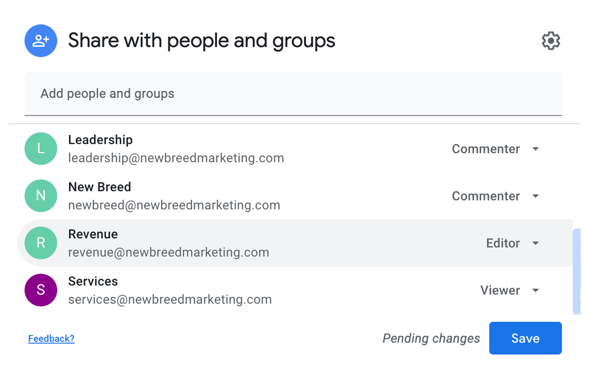Click the Leadership group avatar
This screenshot has height=373, width=600.
click(41, 148)
